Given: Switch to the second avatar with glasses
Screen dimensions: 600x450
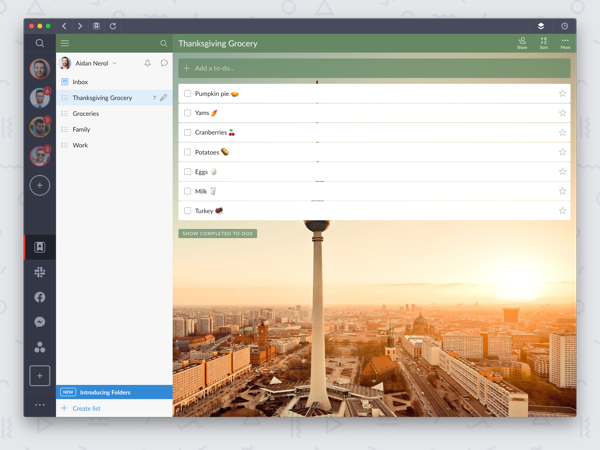Looking at the screenshot, I should coord(40,98).
